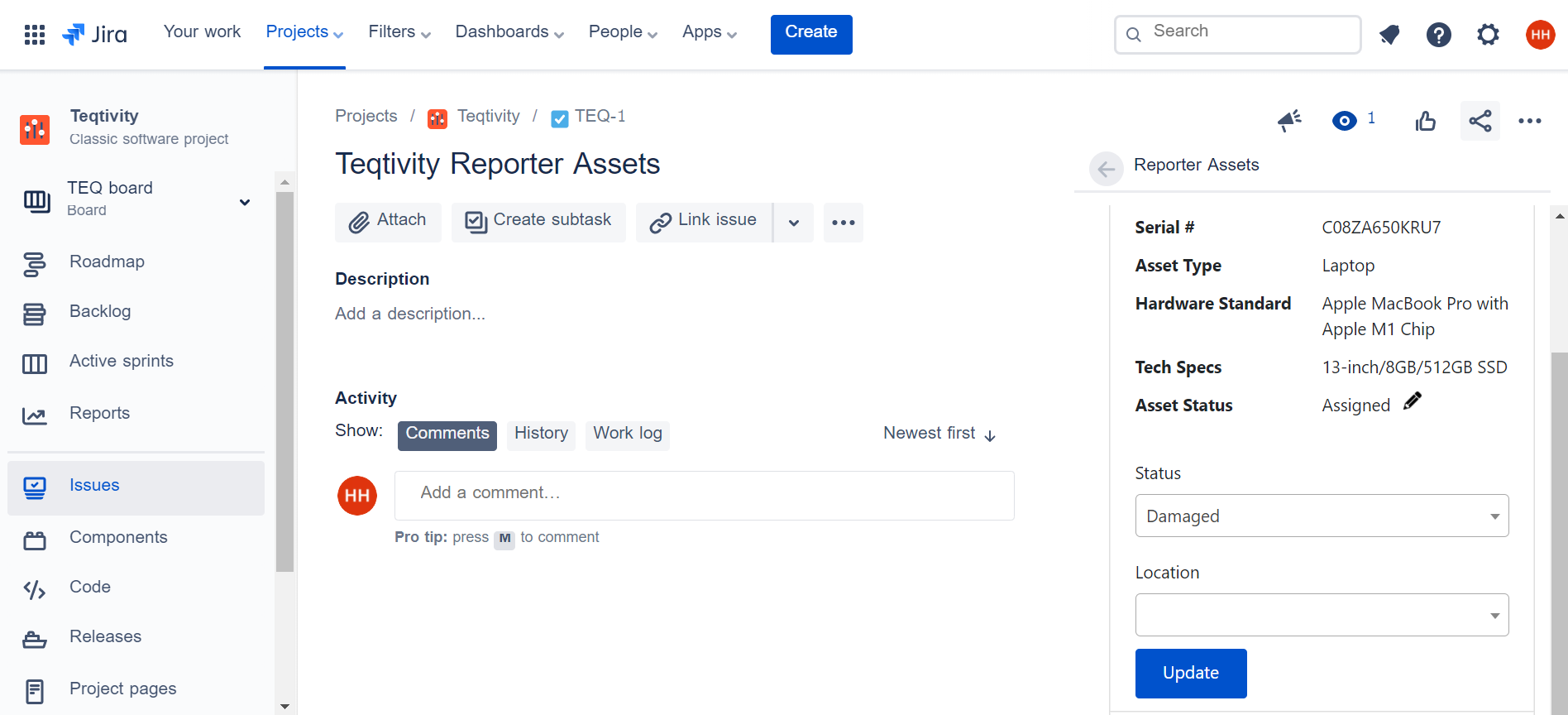This screenshot has height=715, width=1568.
Task: Open the HH profile avatar menu
Action: coord(1540,35)
